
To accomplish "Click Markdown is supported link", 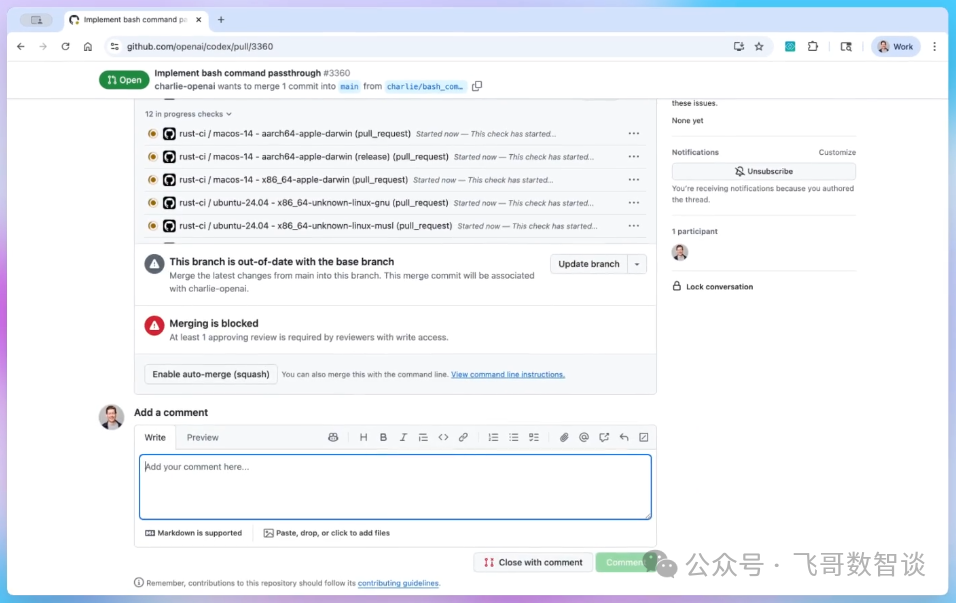I will (193, 533).
